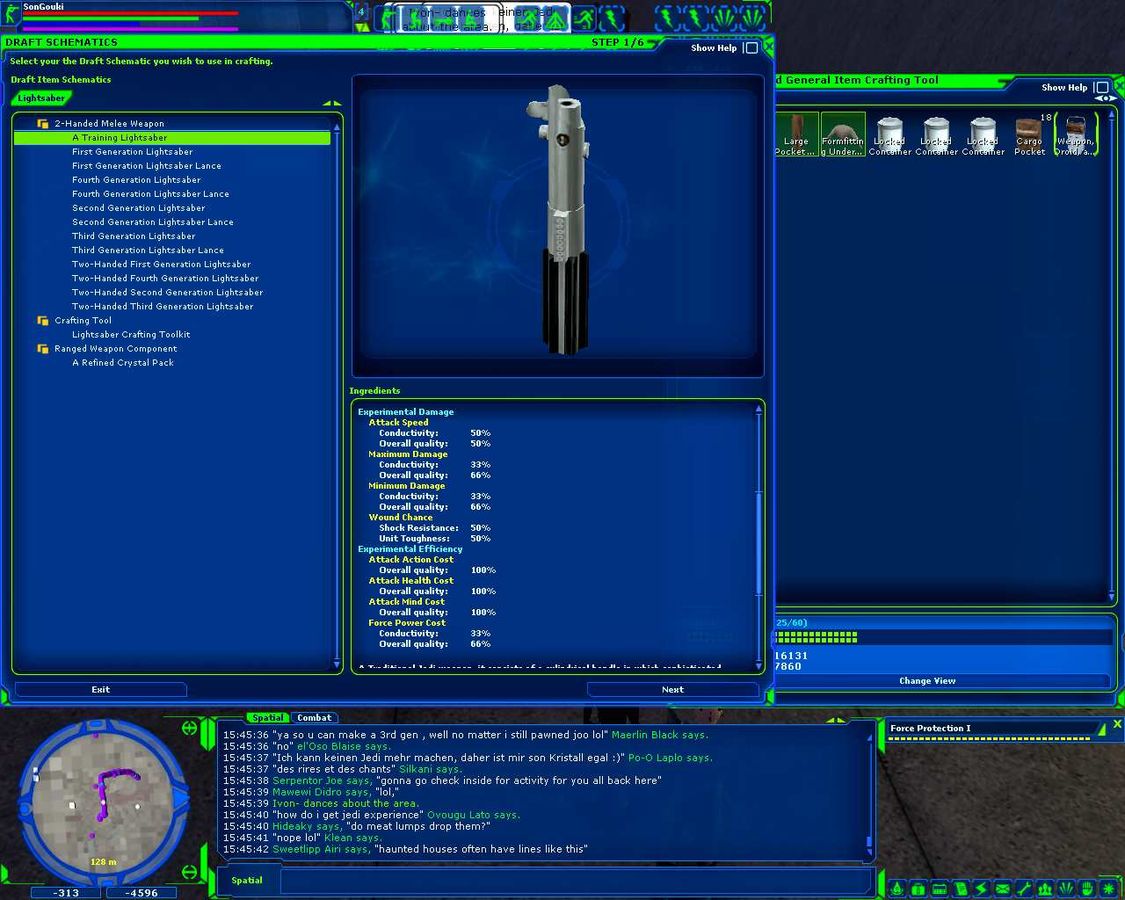Select the Formfitting Undershirt inventory item
The image size is (1125, 900).
pyautogui.click(x=842, y=134)
